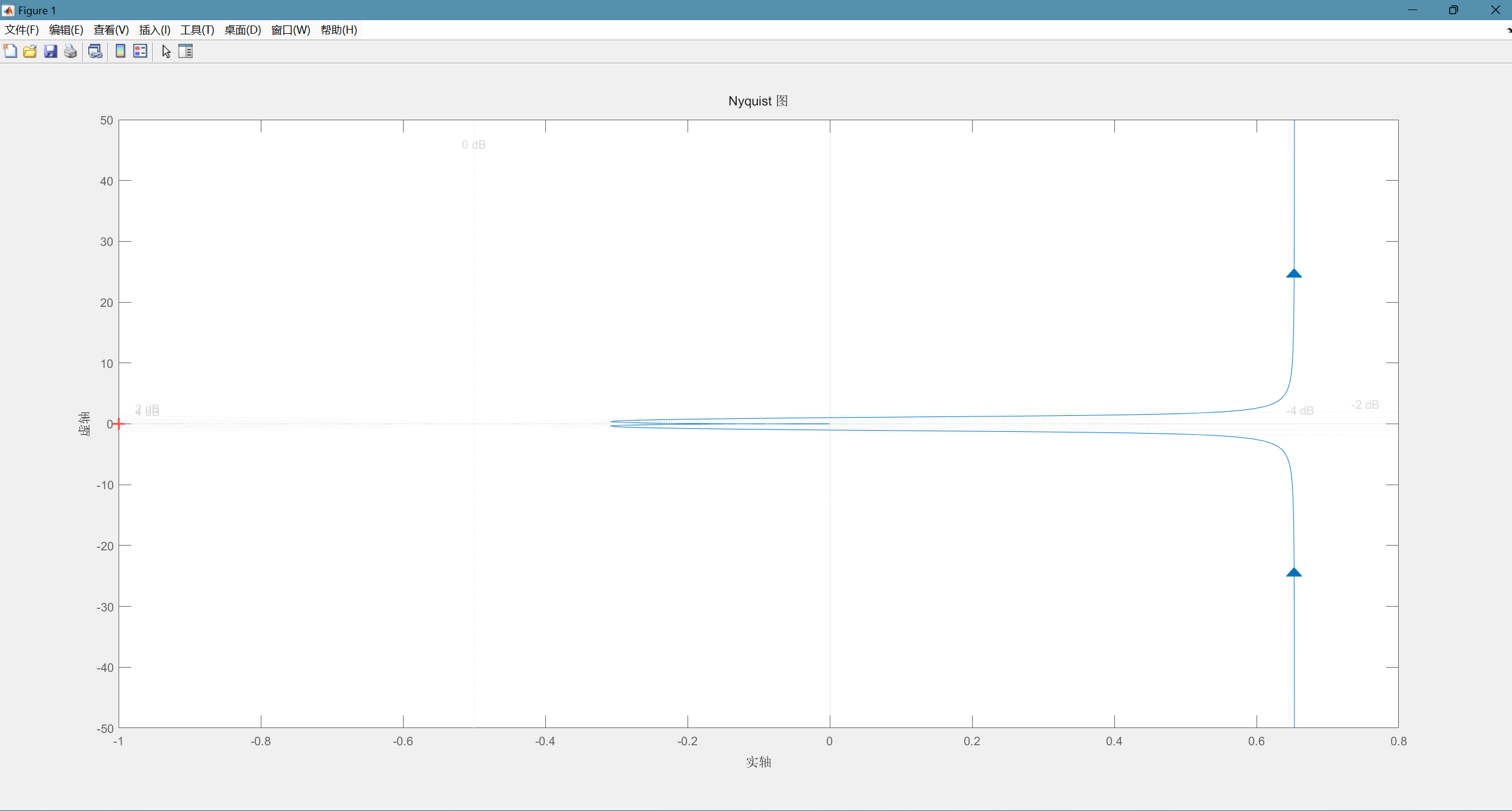Insert a colorbar using the toolbar icon
1512x811 pixels.
pos(120,52)
